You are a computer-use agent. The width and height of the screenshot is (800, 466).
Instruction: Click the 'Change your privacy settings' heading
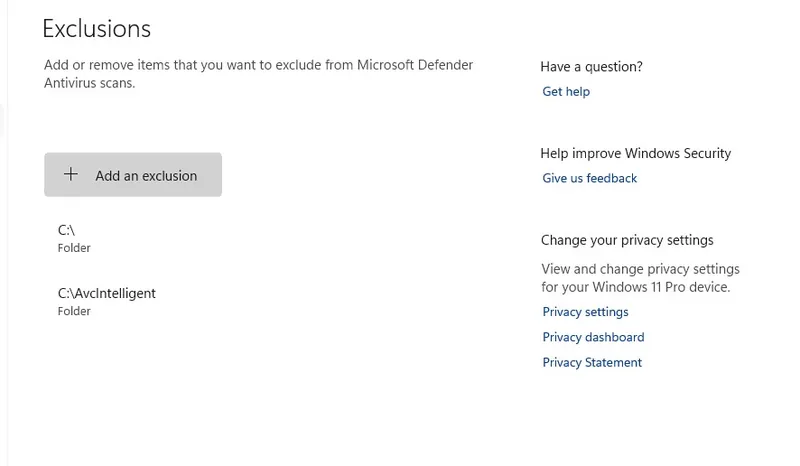point(627,240)
